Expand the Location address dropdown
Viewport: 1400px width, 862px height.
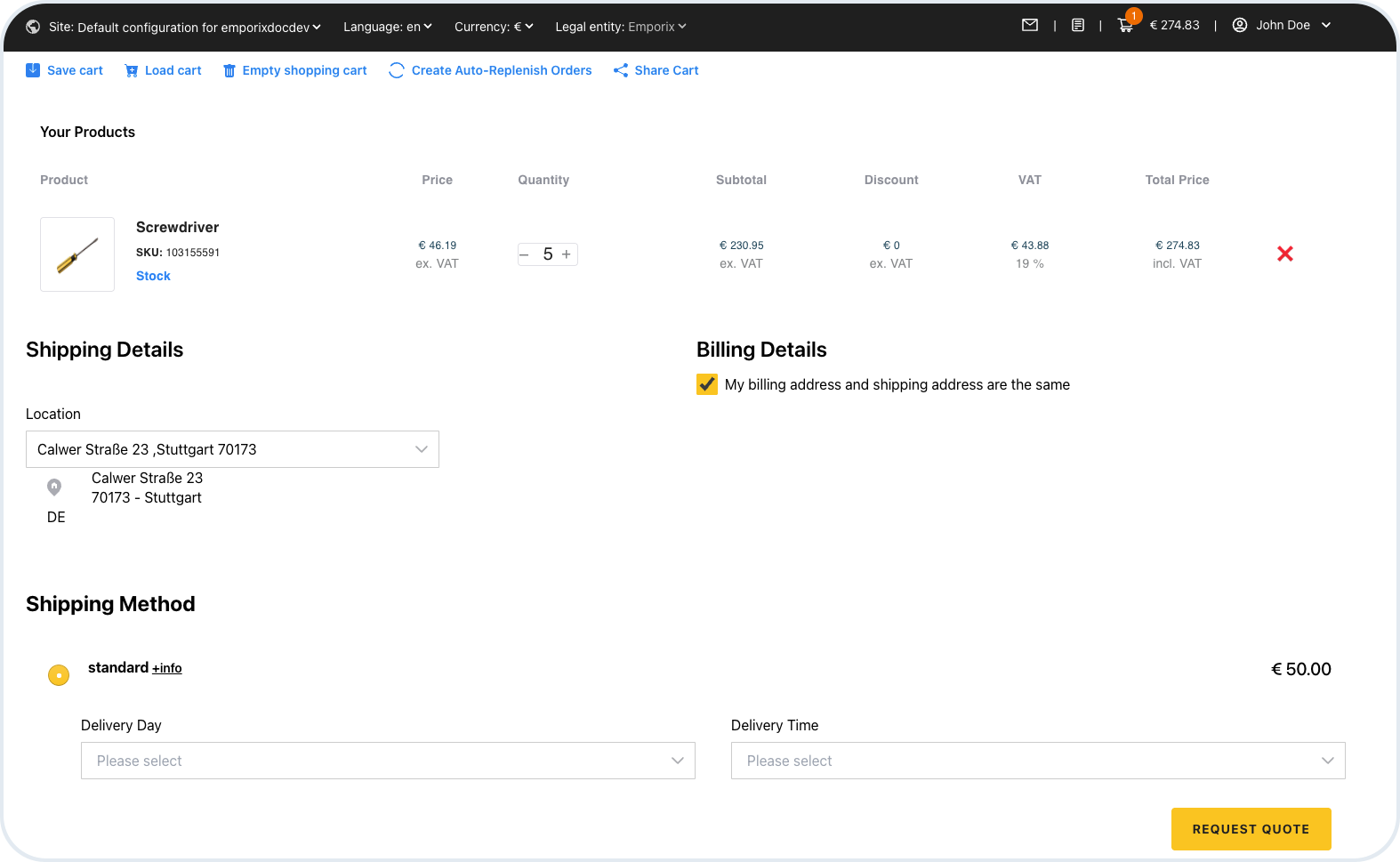(232, 449)
